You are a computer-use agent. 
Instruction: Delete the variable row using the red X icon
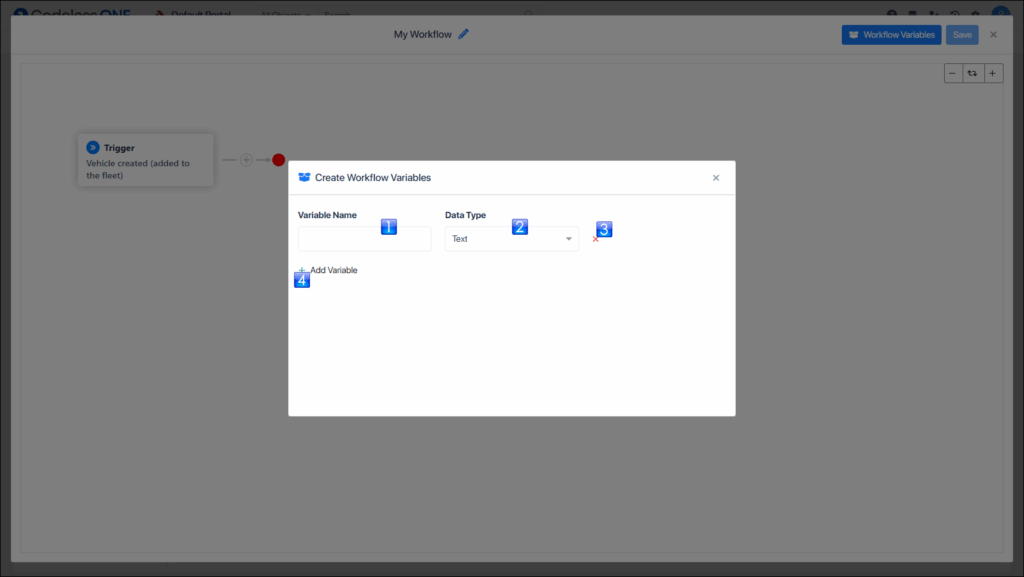(596, 239)
